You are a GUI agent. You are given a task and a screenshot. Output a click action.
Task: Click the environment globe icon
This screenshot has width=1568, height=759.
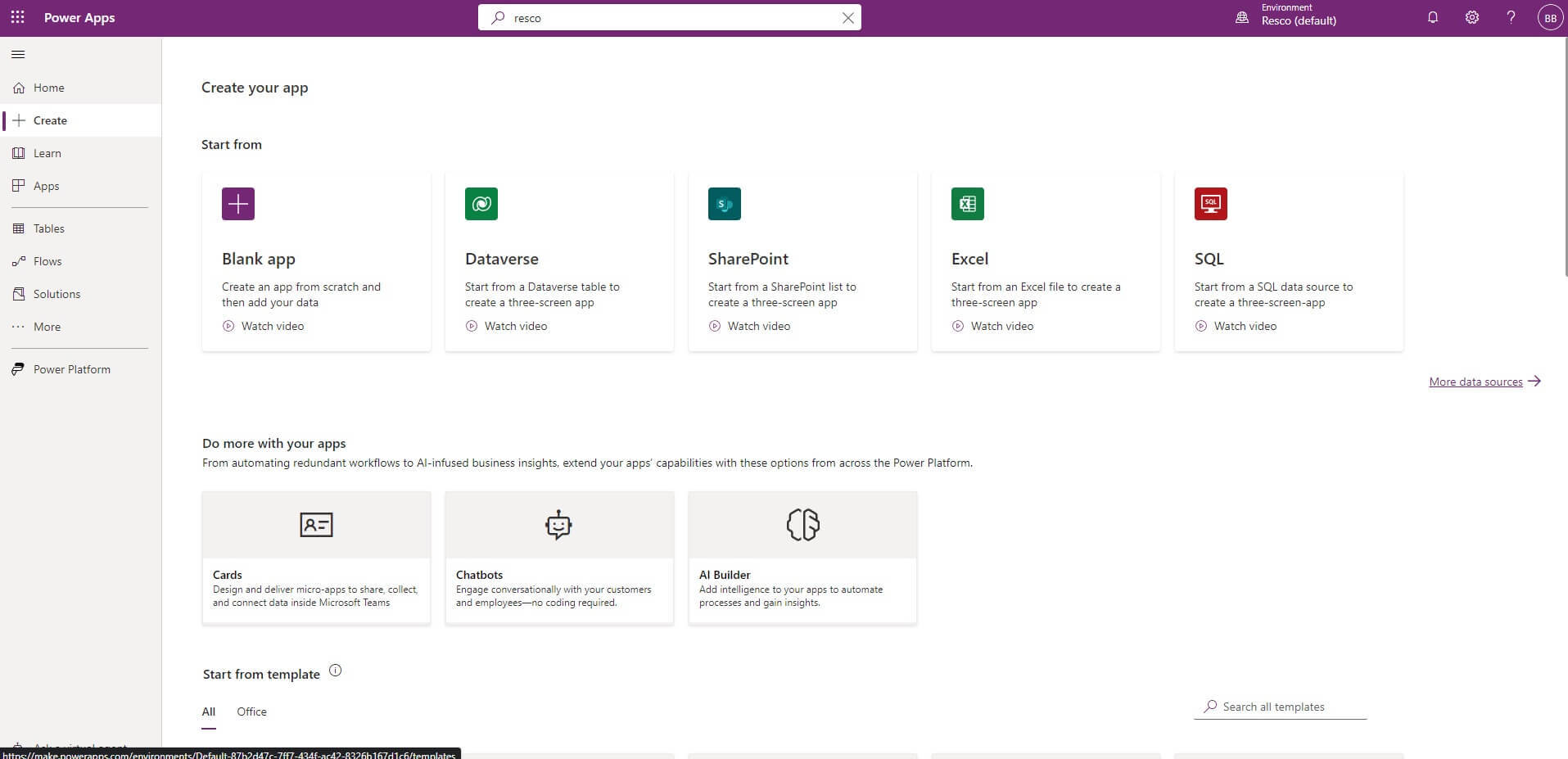tap(1242, 18)
